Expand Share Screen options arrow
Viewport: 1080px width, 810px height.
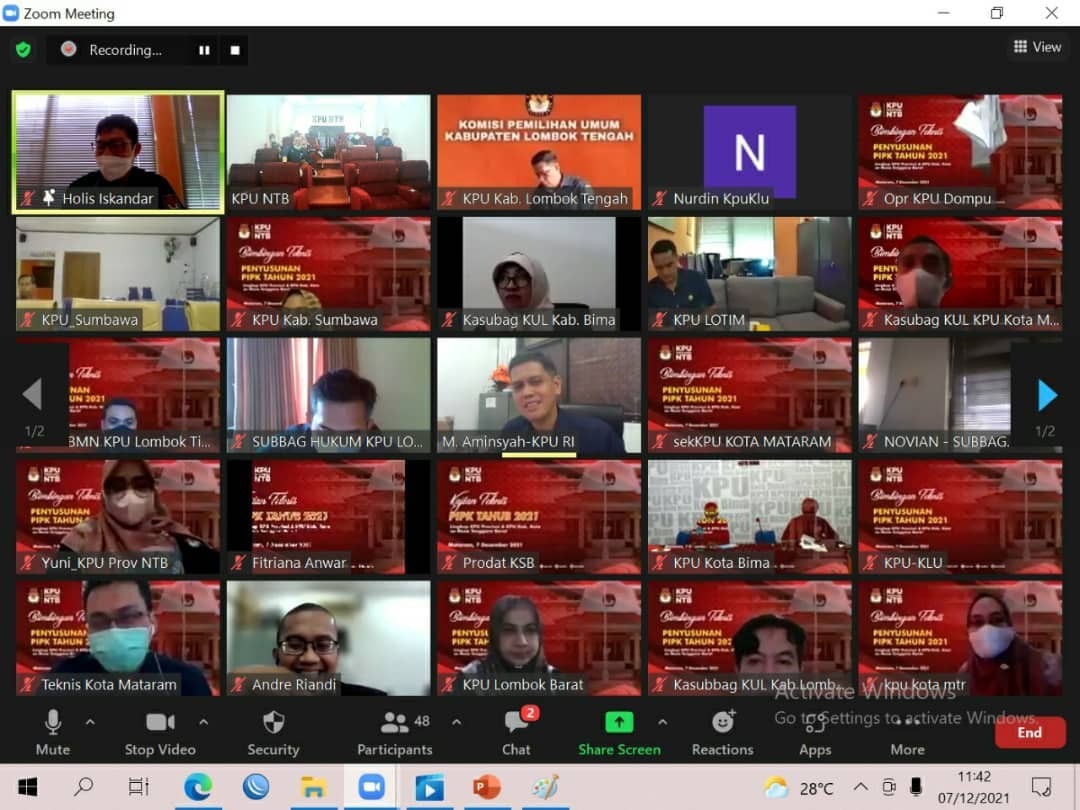662,721
